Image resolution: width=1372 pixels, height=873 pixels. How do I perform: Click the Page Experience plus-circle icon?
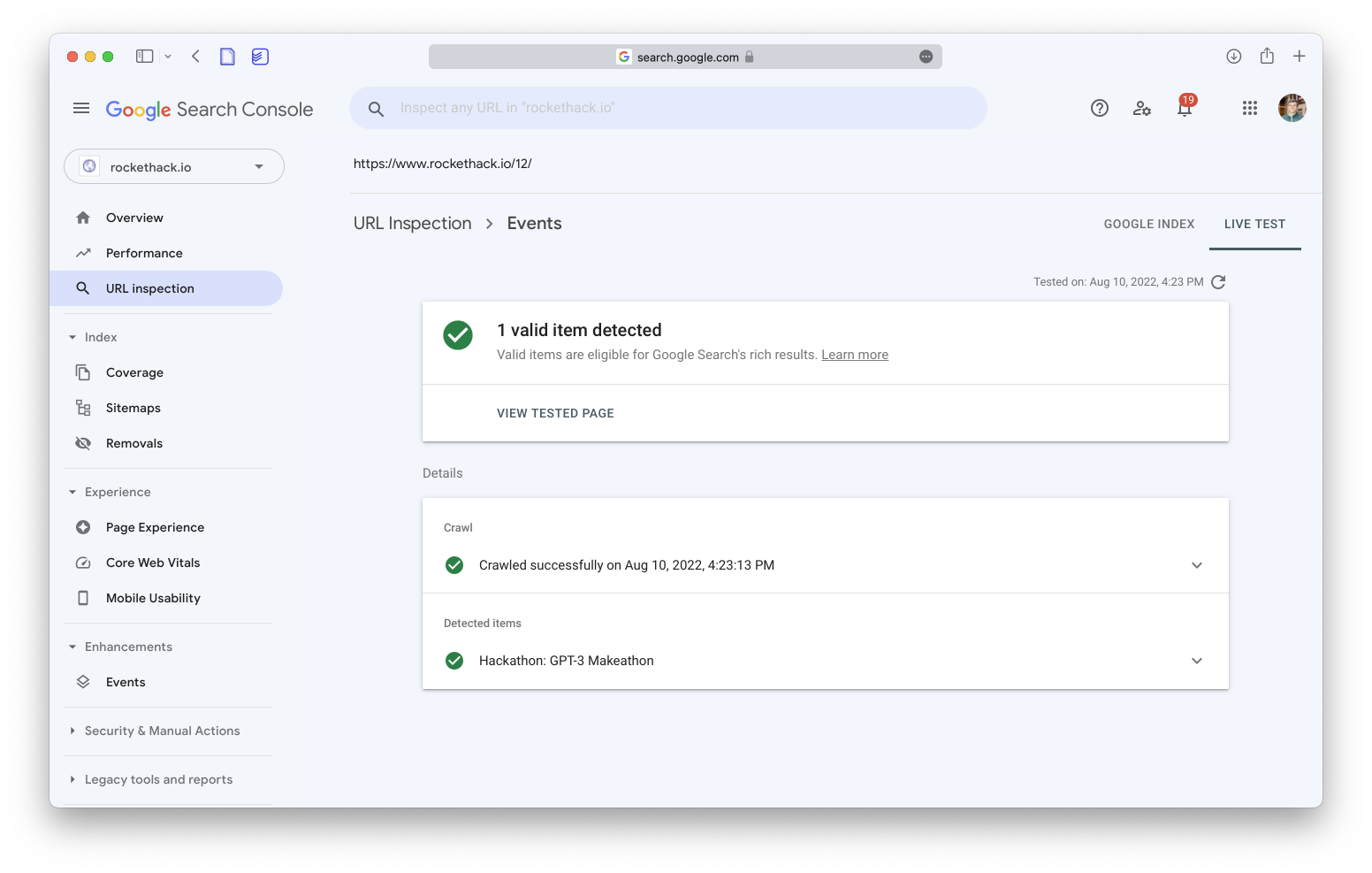coord(83,527)
